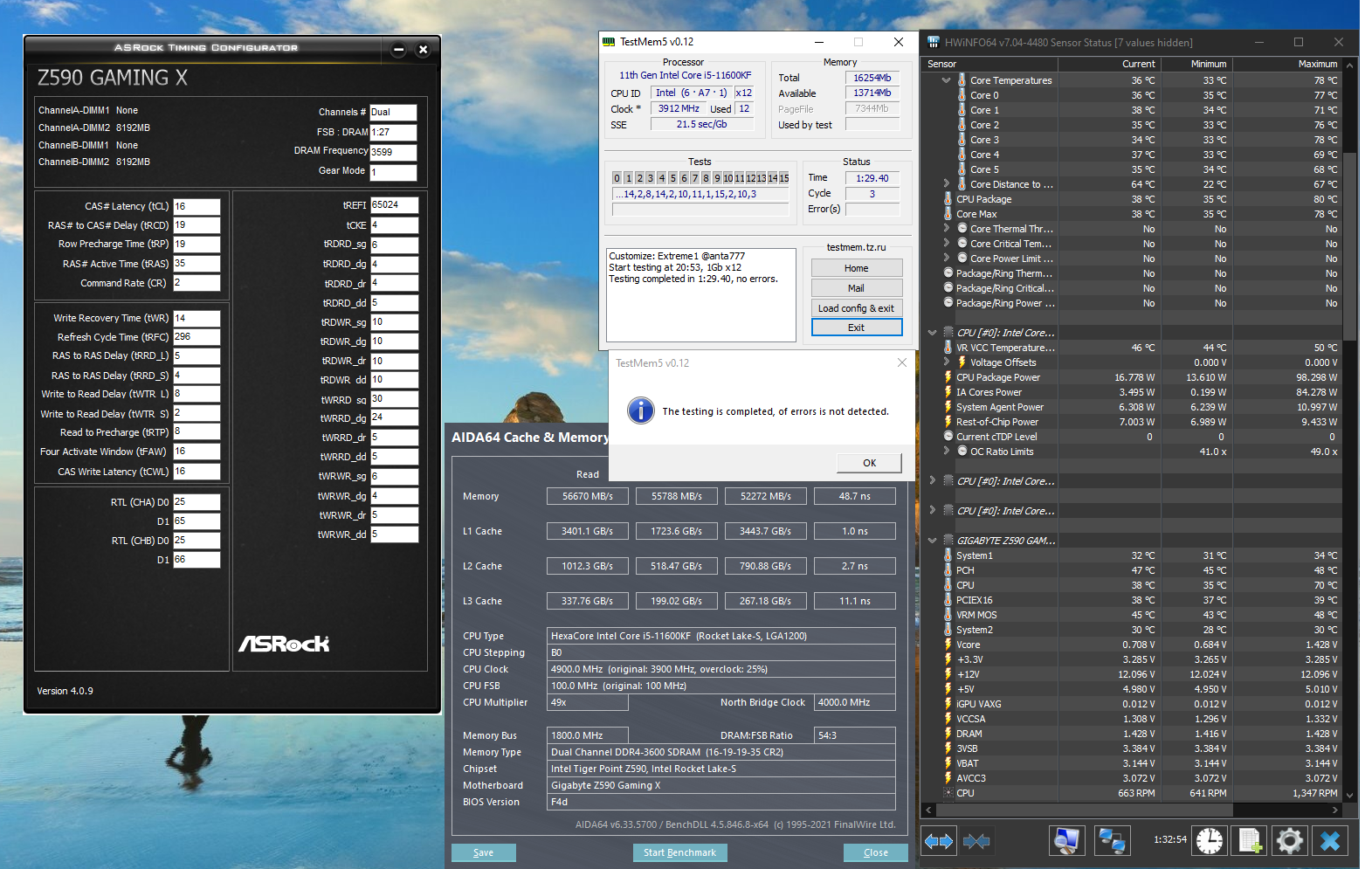Viewport: 1372px width, 869px height.
Task: Click TestMem5 Time value 1:29.40
Action: pos(872,178)
